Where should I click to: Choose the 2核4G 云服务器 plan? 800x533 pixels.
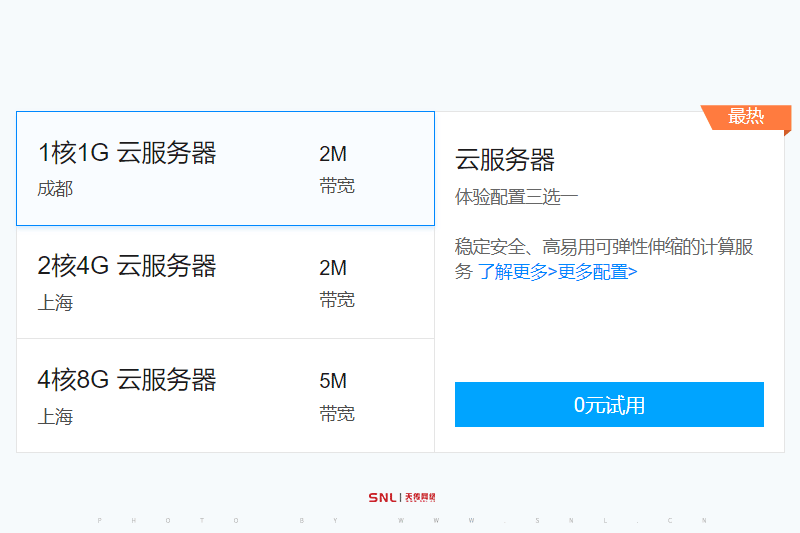[127, 266]
